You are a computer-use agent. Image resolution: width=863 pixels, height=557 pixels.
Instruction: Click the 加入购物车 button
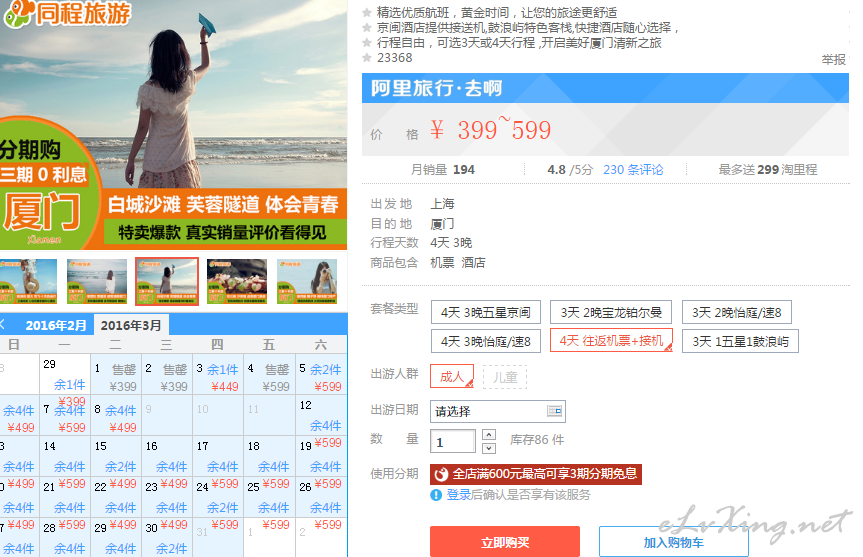tap(674, 542)
